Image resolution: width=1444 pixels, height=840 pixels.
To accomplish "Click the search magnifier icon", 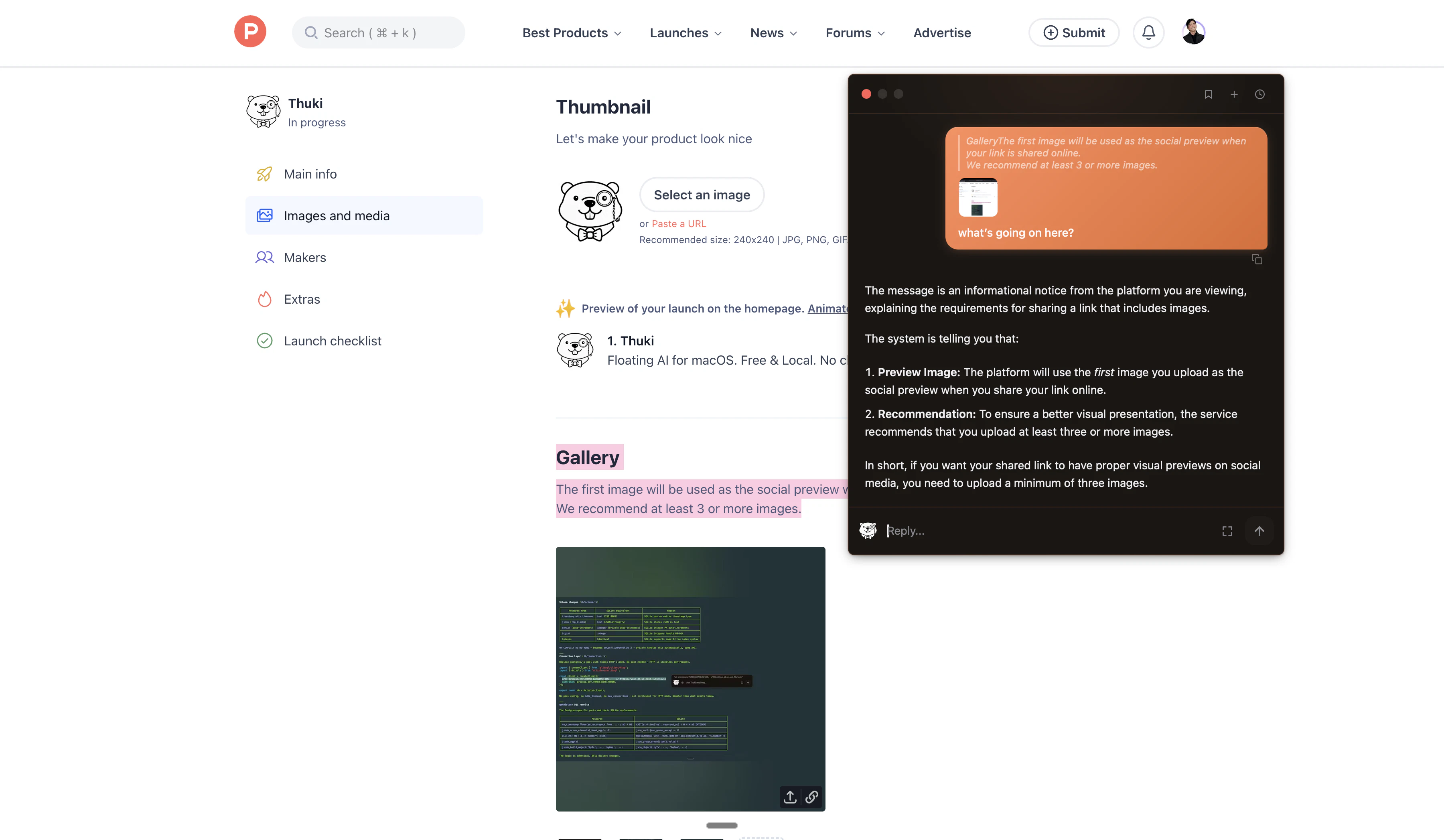I will pos(311,32).
